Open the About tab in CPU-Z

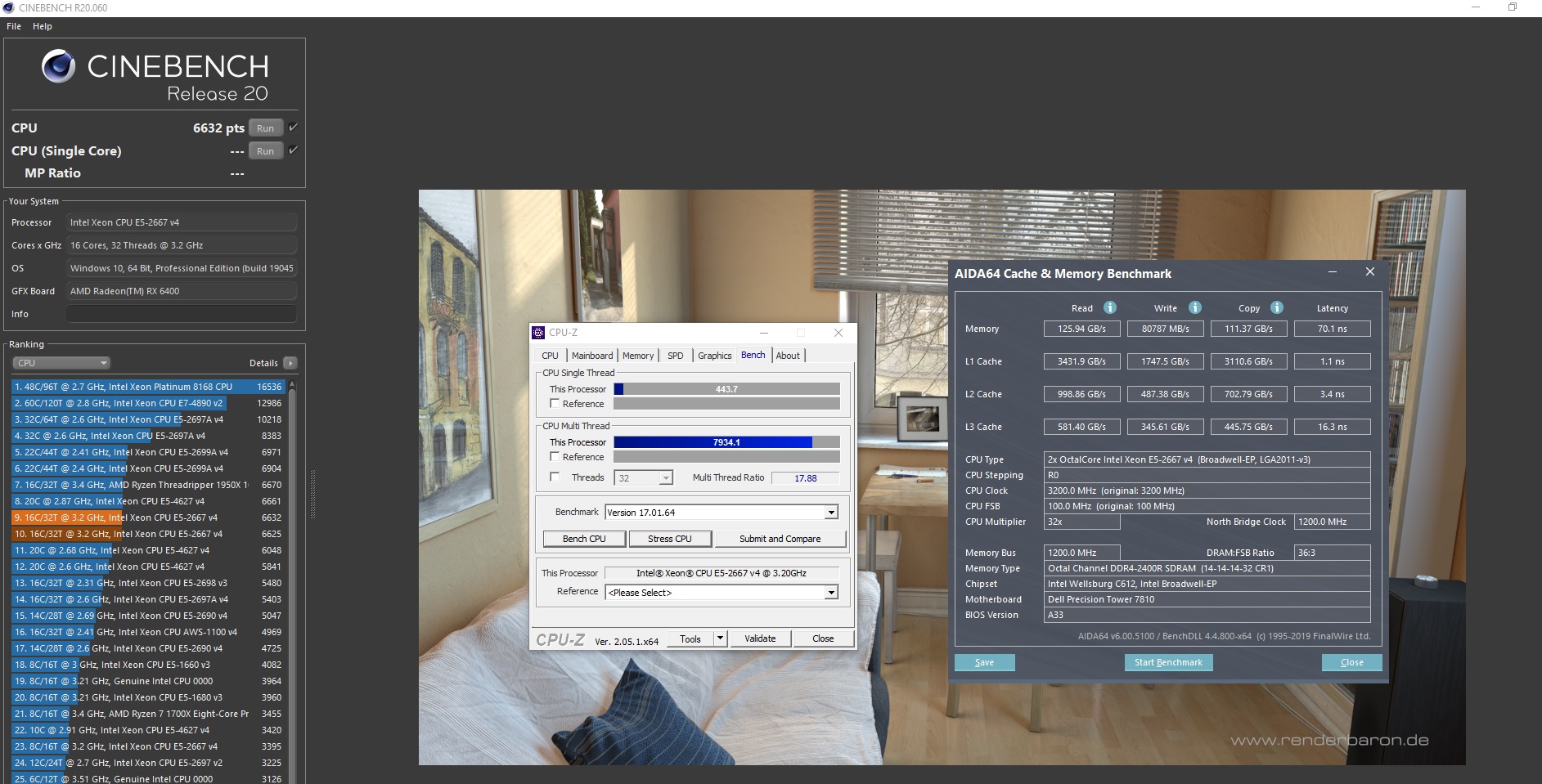point(788,356)
